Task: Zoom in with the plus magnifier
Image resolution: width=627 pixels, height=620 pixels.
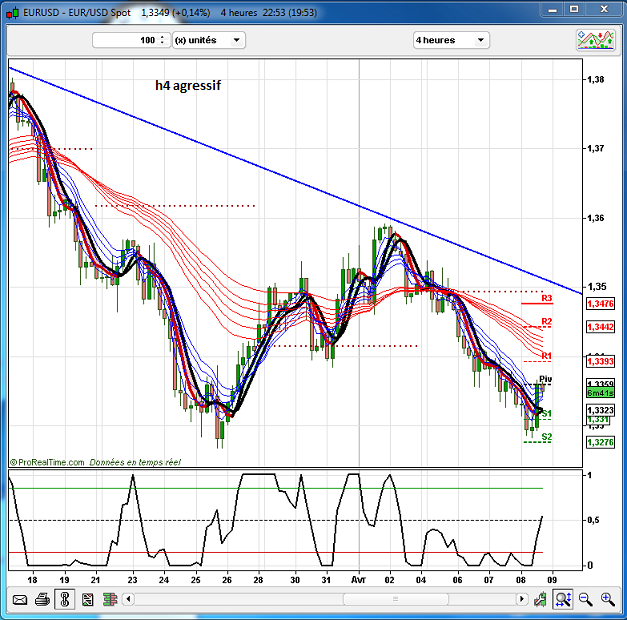Action: pyautogui.click(x=607, y=599)
